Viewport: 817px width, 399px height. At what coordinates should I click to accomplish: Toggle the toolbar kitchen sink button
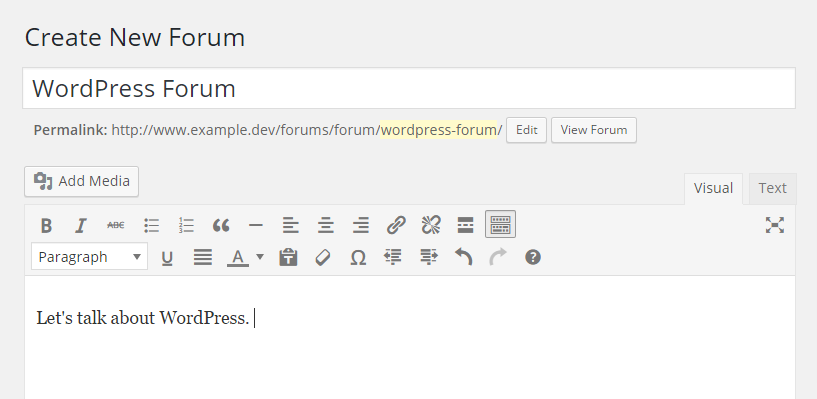[500, 225]
